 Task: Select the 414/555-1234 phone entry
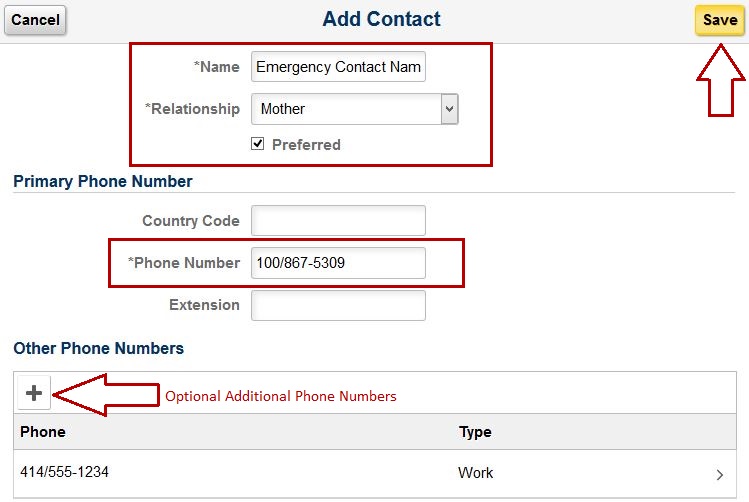point(64,472)
